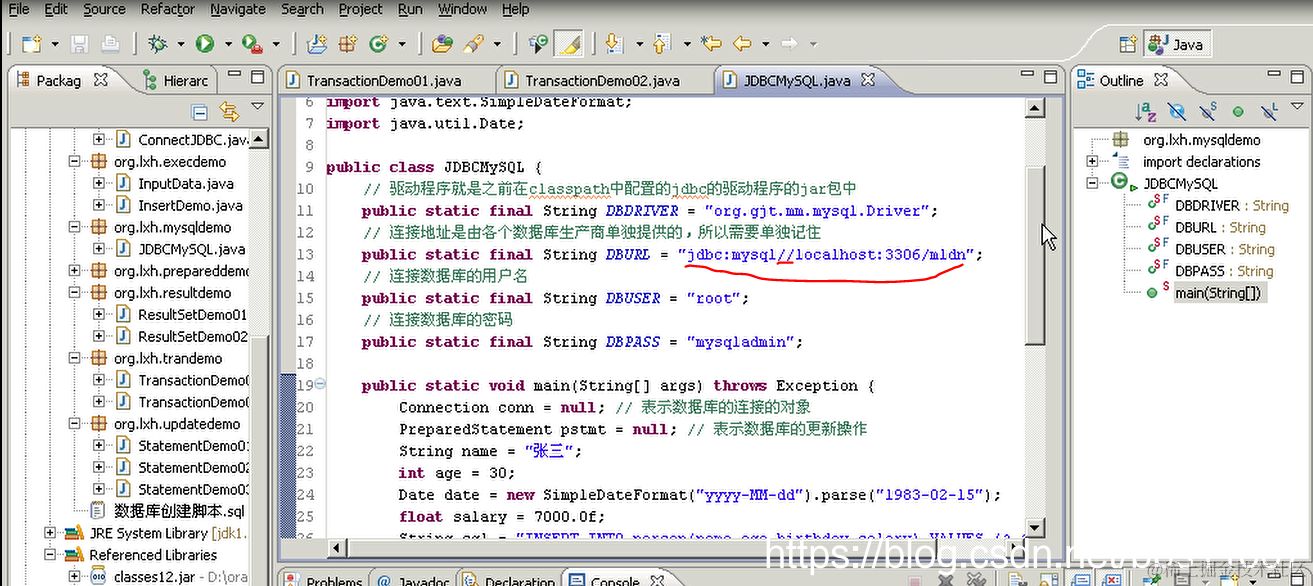Click the Back navigation arrow
The width and height of the screenshot is (1313, 586).
tap(742, 44)
